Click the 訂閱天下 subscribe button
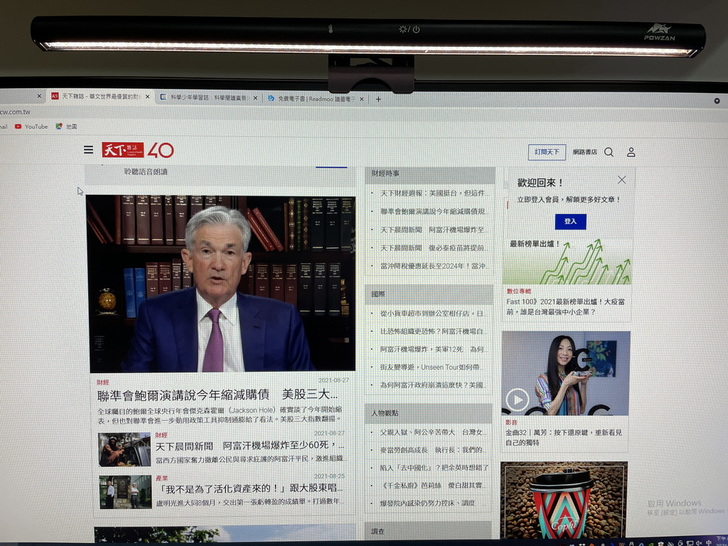Screen dimensions: 728x546 (547, 152)
